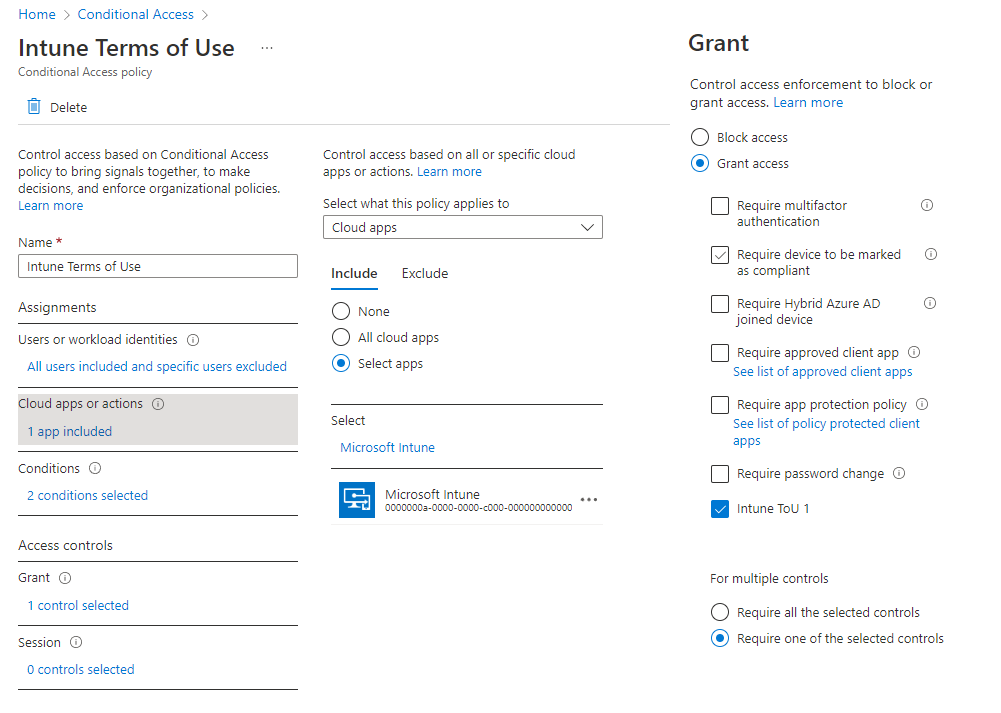This screenshot has height=713, width=1001.
Task: Select the Block access radio button
Action: pos(700,138)
